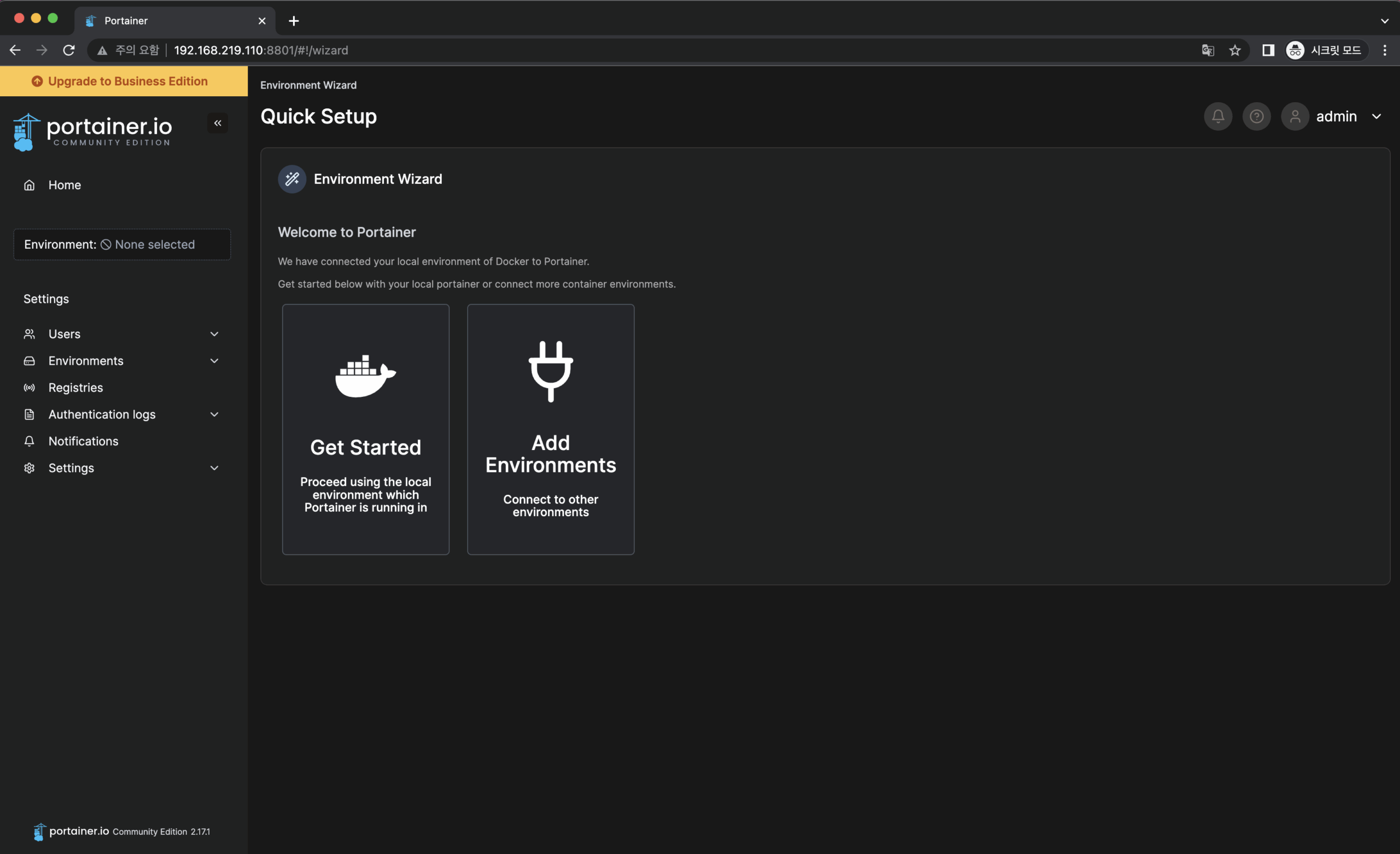The height and width of the screenshot is (854, 1400).
Task: Open Chrome three-dot menu
Action: [x=1385, y=50]
